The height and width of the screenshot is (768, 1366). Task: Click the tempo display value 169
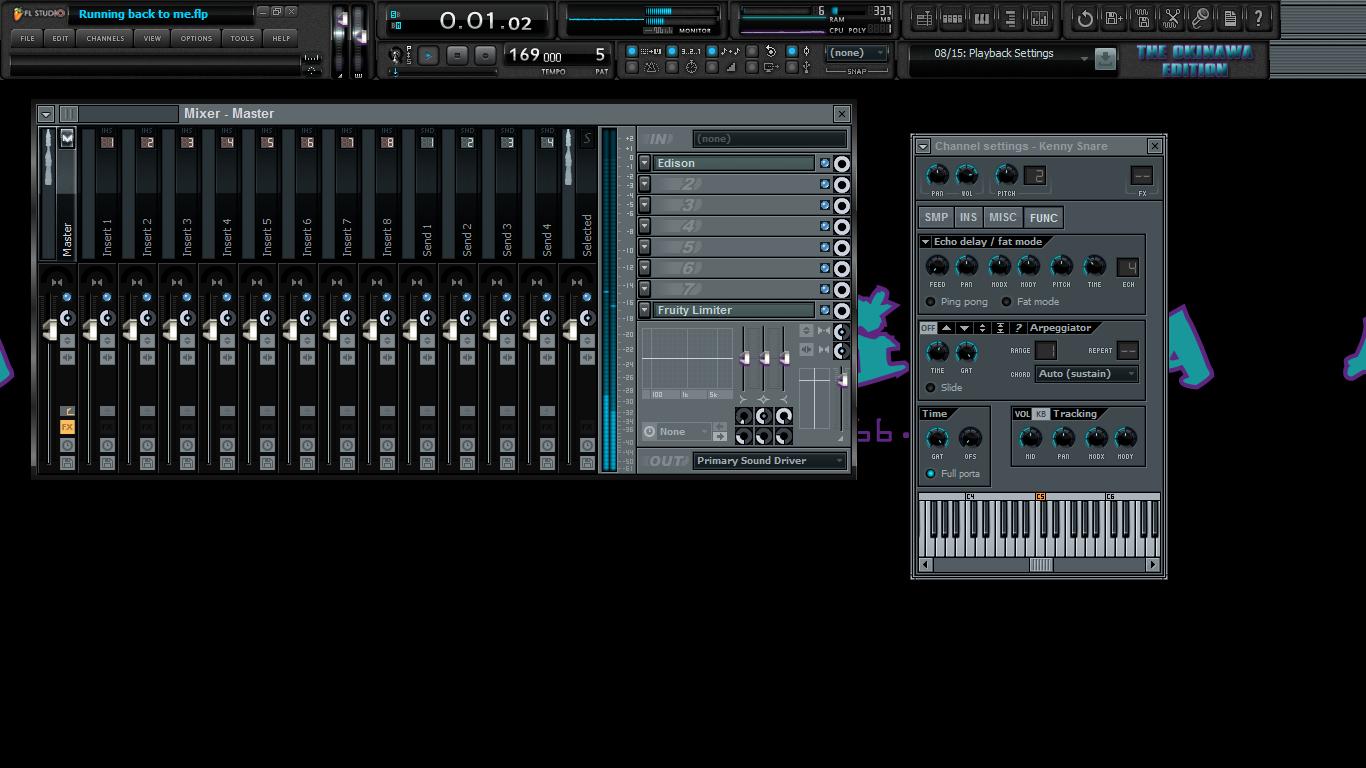click(x=524, y=55)
